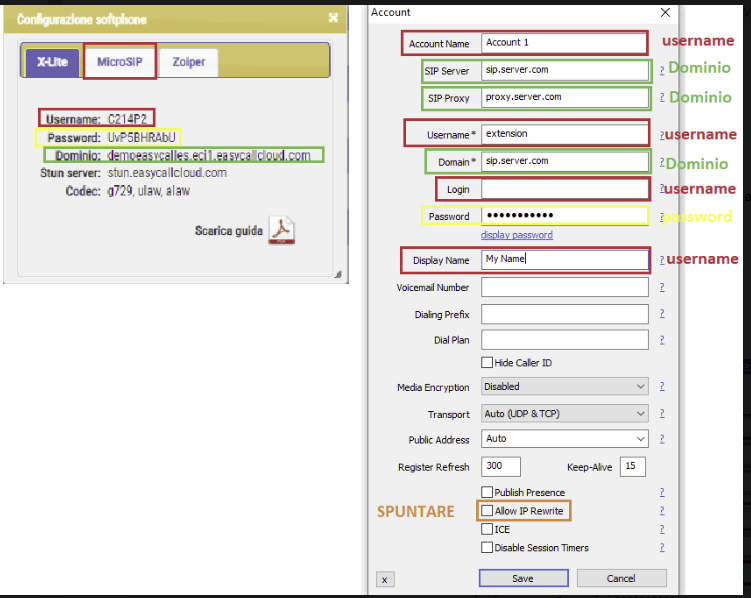This screenshot has width=751, height=598.
Task: Focus the SIP Server field
Action: [x=565, y=70]
